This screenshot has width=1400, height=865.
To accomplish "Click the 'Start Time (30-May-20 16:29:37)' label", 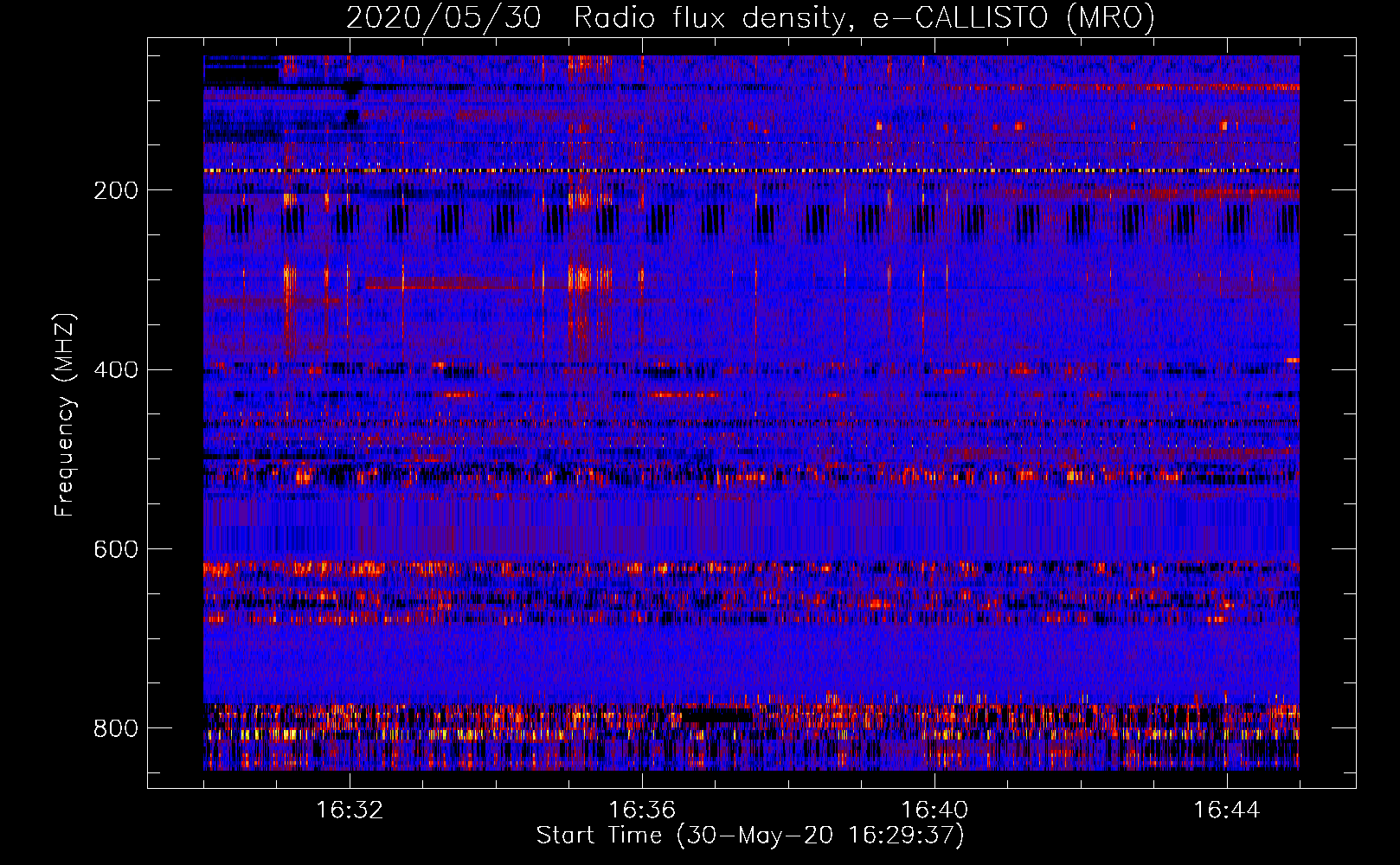I will coord(750,836).
